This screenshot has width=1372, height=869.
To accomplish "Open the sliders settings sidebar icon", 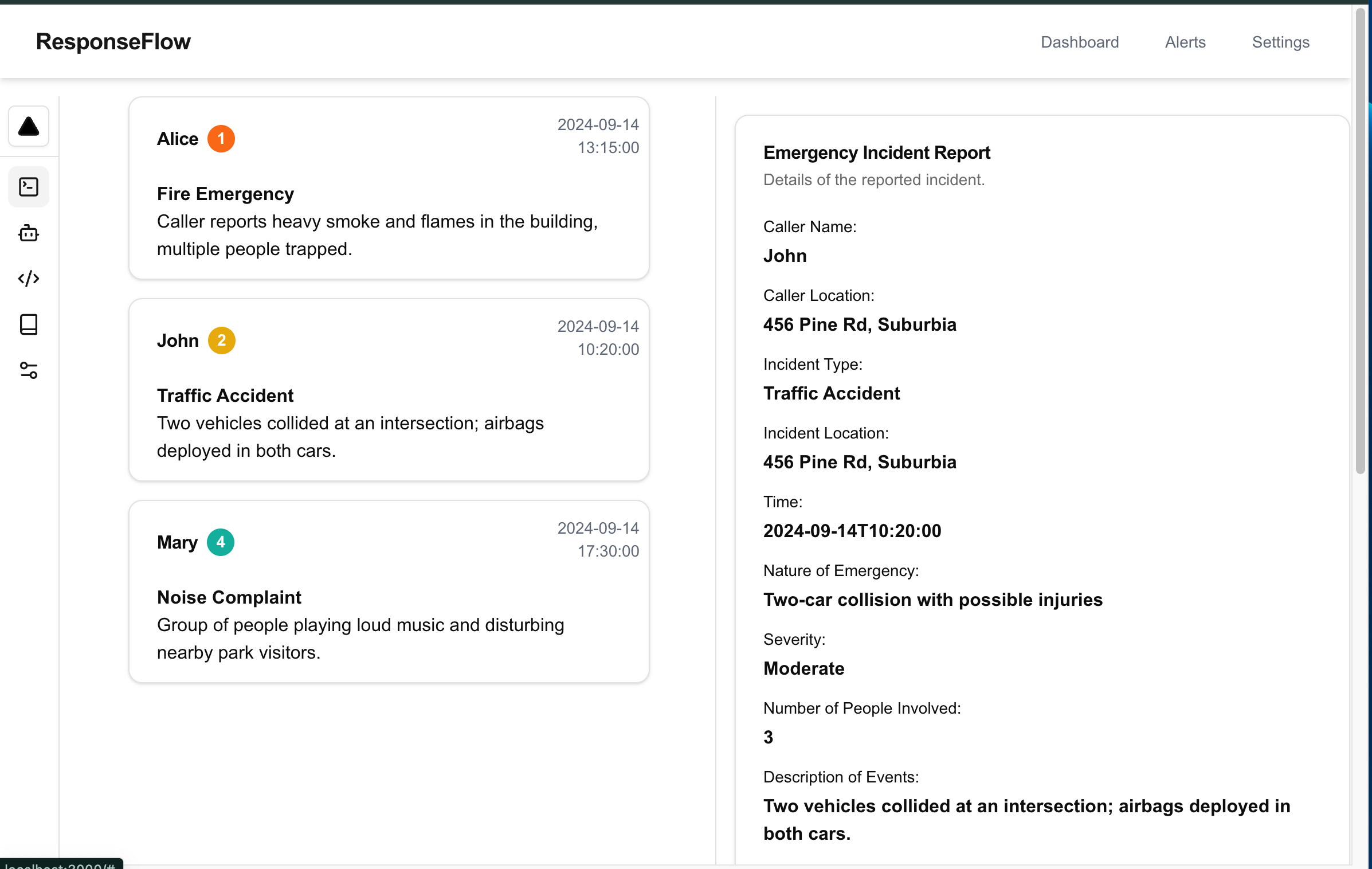I will tap(29, 370).
